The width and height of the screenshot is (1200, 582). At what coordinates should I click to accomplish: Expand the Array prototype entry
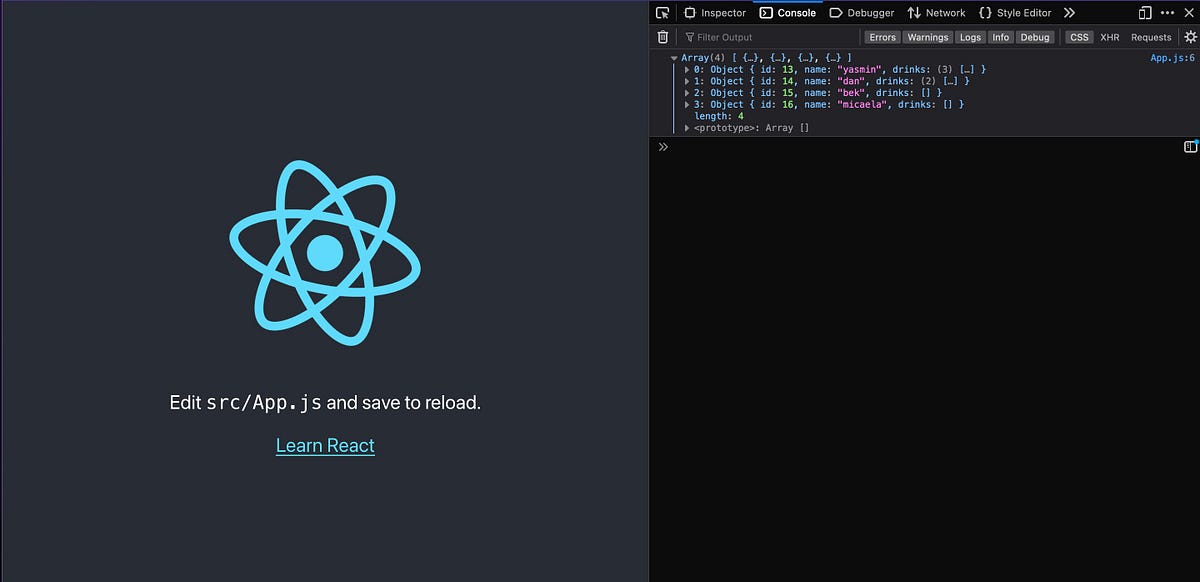pyautogui.click(x=686, y=127)
